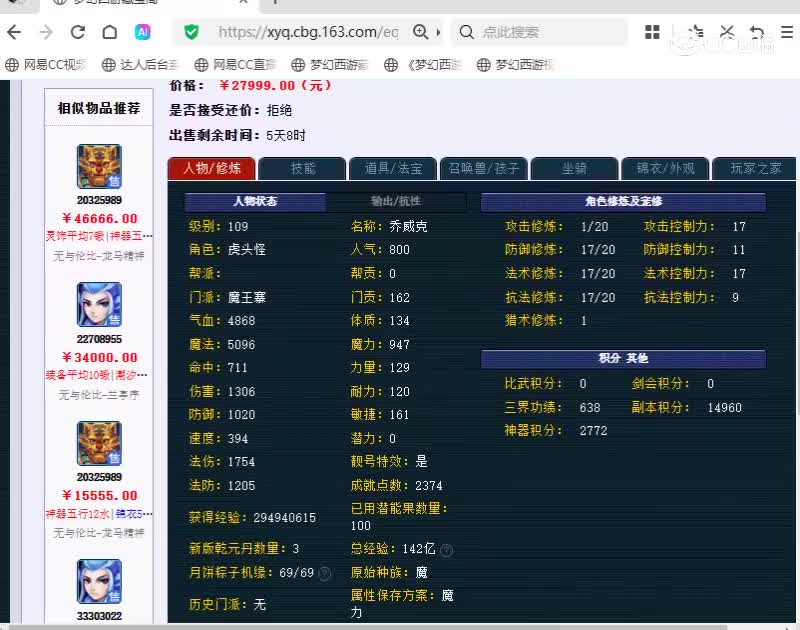
Task: Click the 成就点数 value 2374
Action: 429,486
